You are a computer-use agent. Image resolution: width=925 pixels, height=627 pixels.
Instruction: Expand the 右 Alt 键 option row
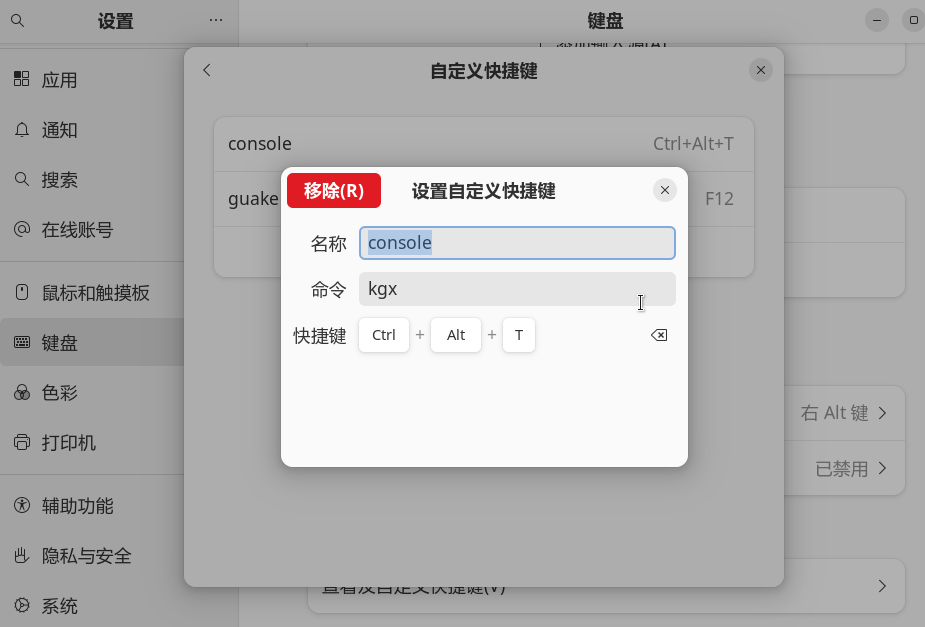tap(843, 413)
